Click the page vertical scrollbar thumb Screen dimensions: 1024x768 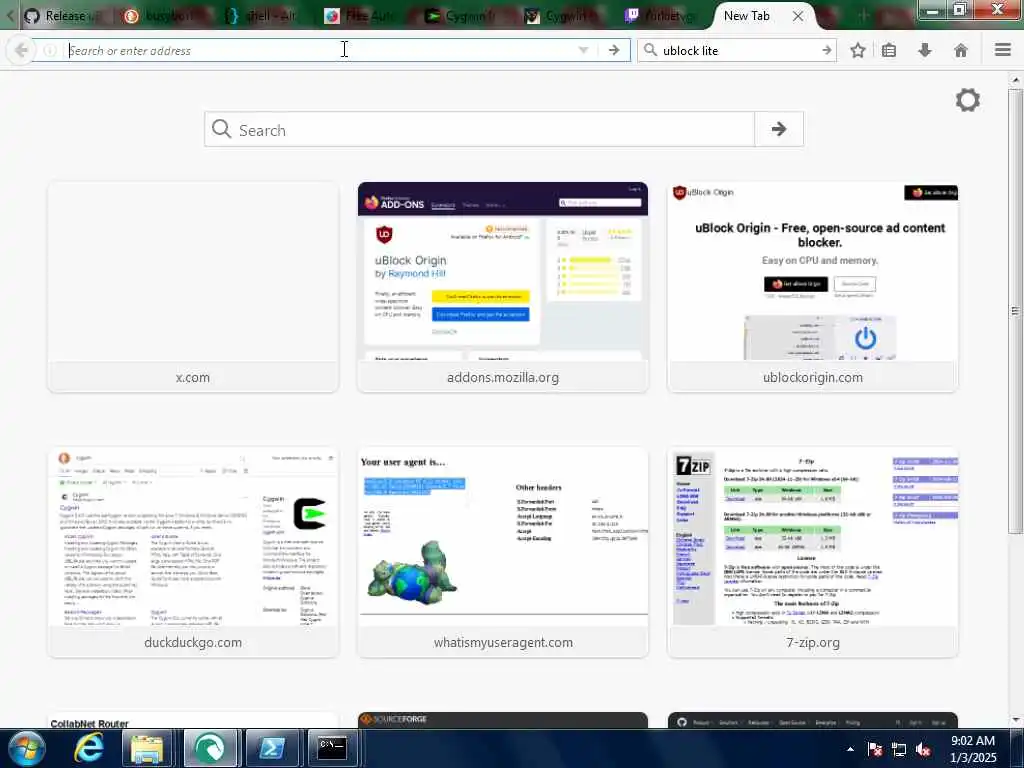[x=1016, y=311]
